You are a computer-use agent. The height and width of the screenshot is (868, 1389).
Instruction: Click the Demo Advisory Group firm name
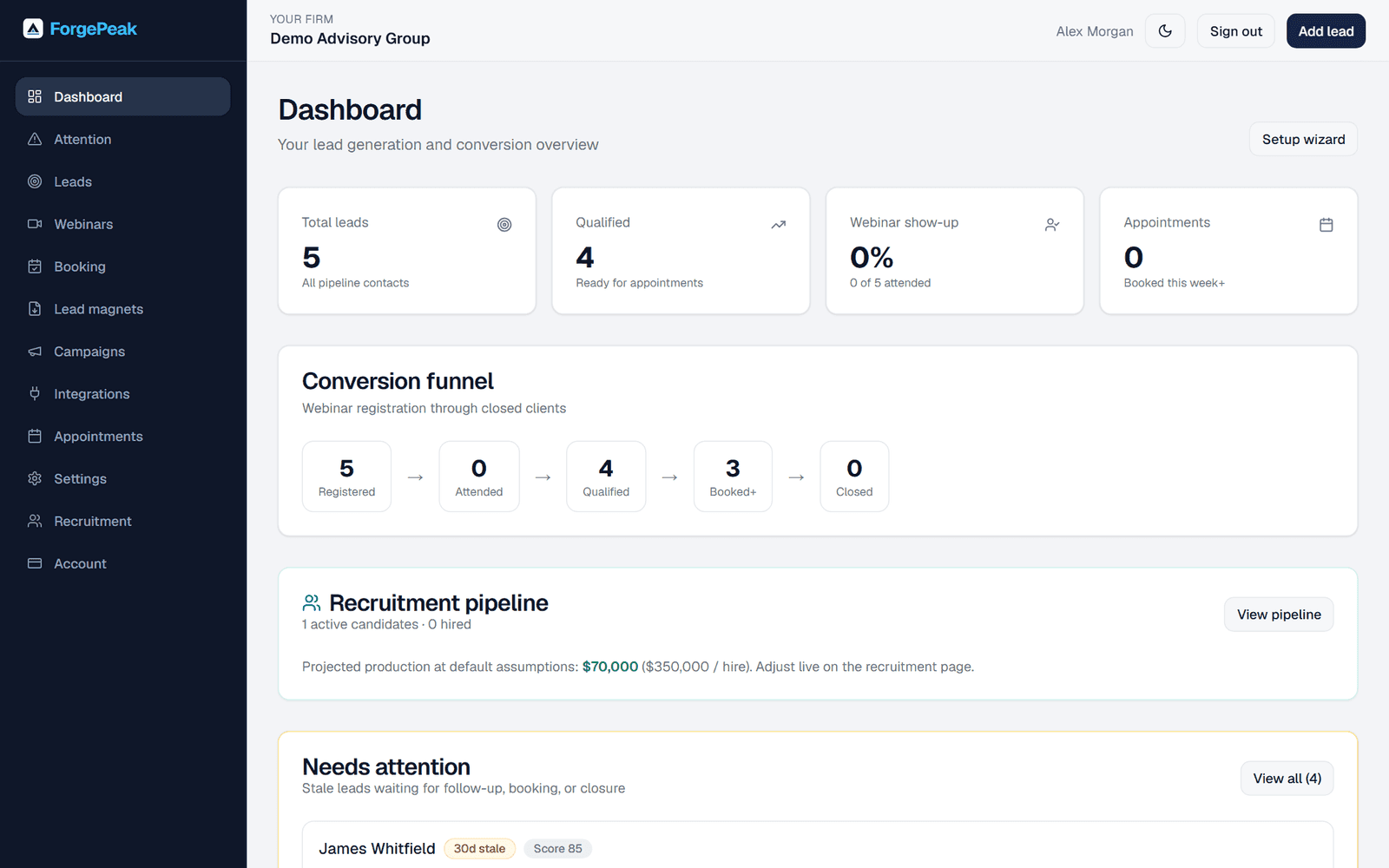[x=350, y=38]
